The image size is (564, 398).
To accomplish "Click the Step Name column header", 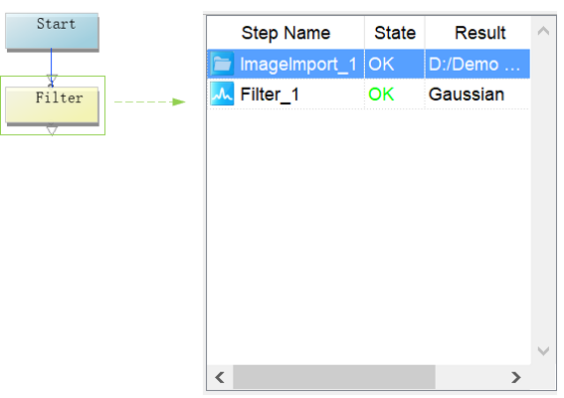I will [x=286, y=33].
